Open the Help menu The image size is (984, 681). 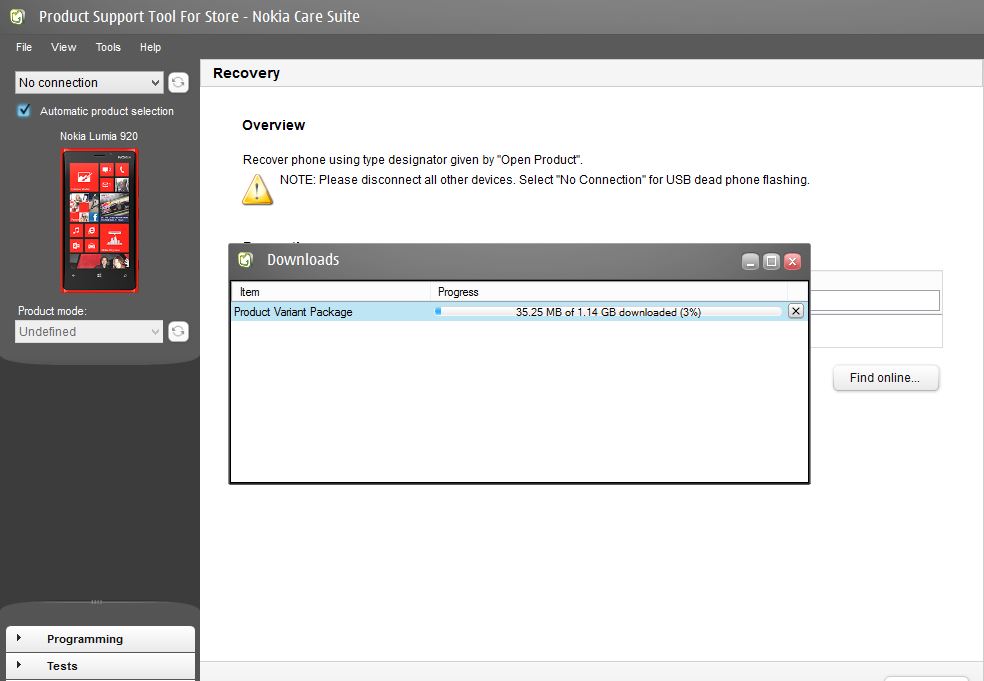click(150, 47)
